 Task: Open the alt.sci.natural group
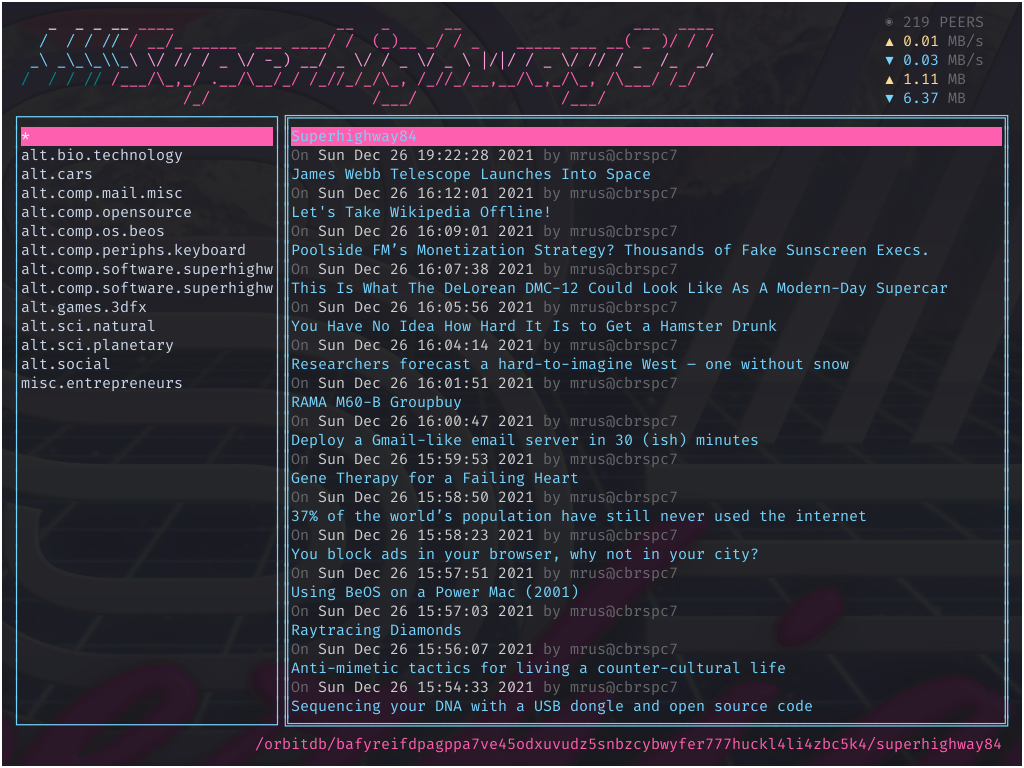88,326
